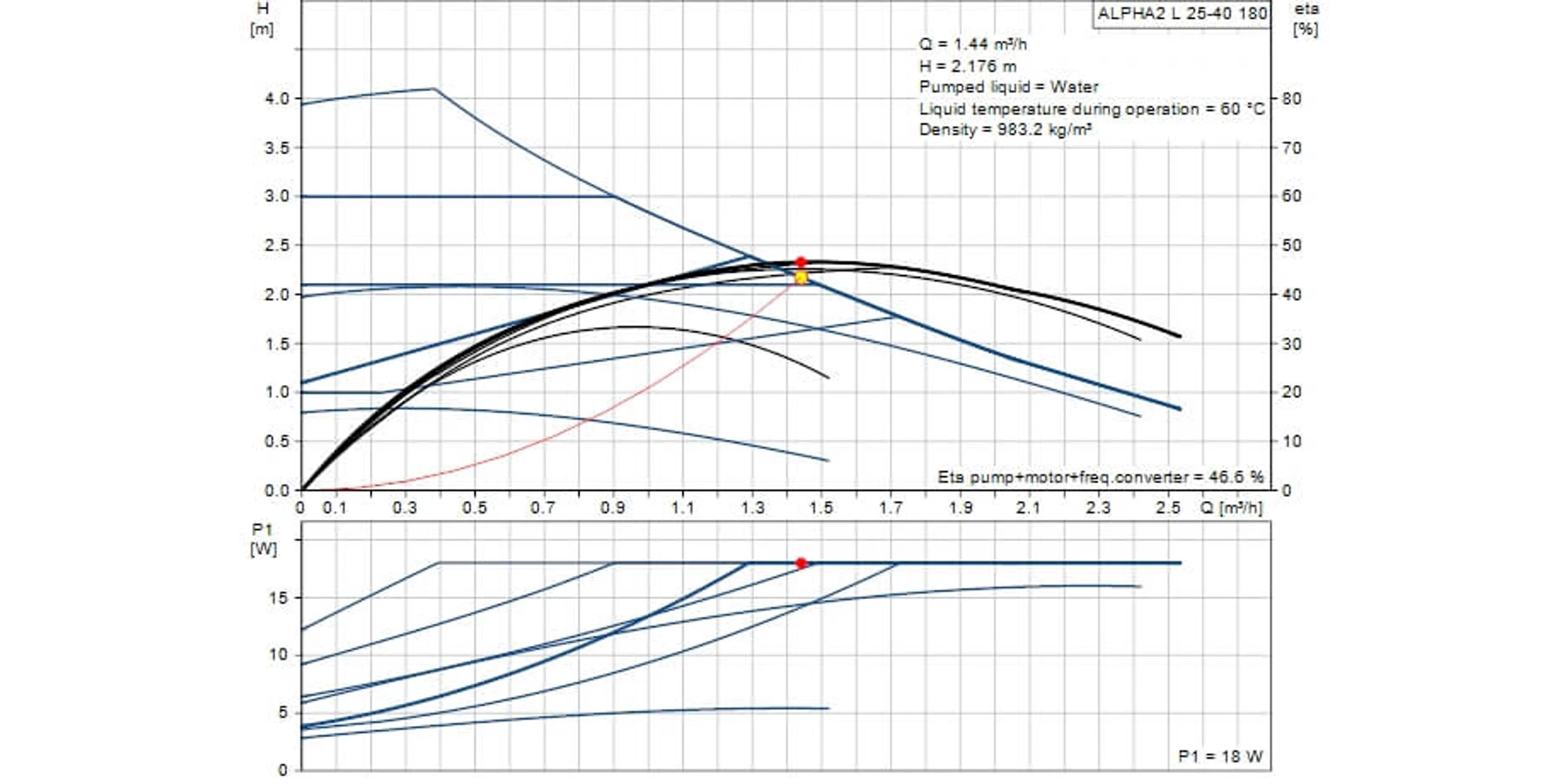Click the yellow marker below the red duty point
Screen dimensions: 1568x784
800,278
